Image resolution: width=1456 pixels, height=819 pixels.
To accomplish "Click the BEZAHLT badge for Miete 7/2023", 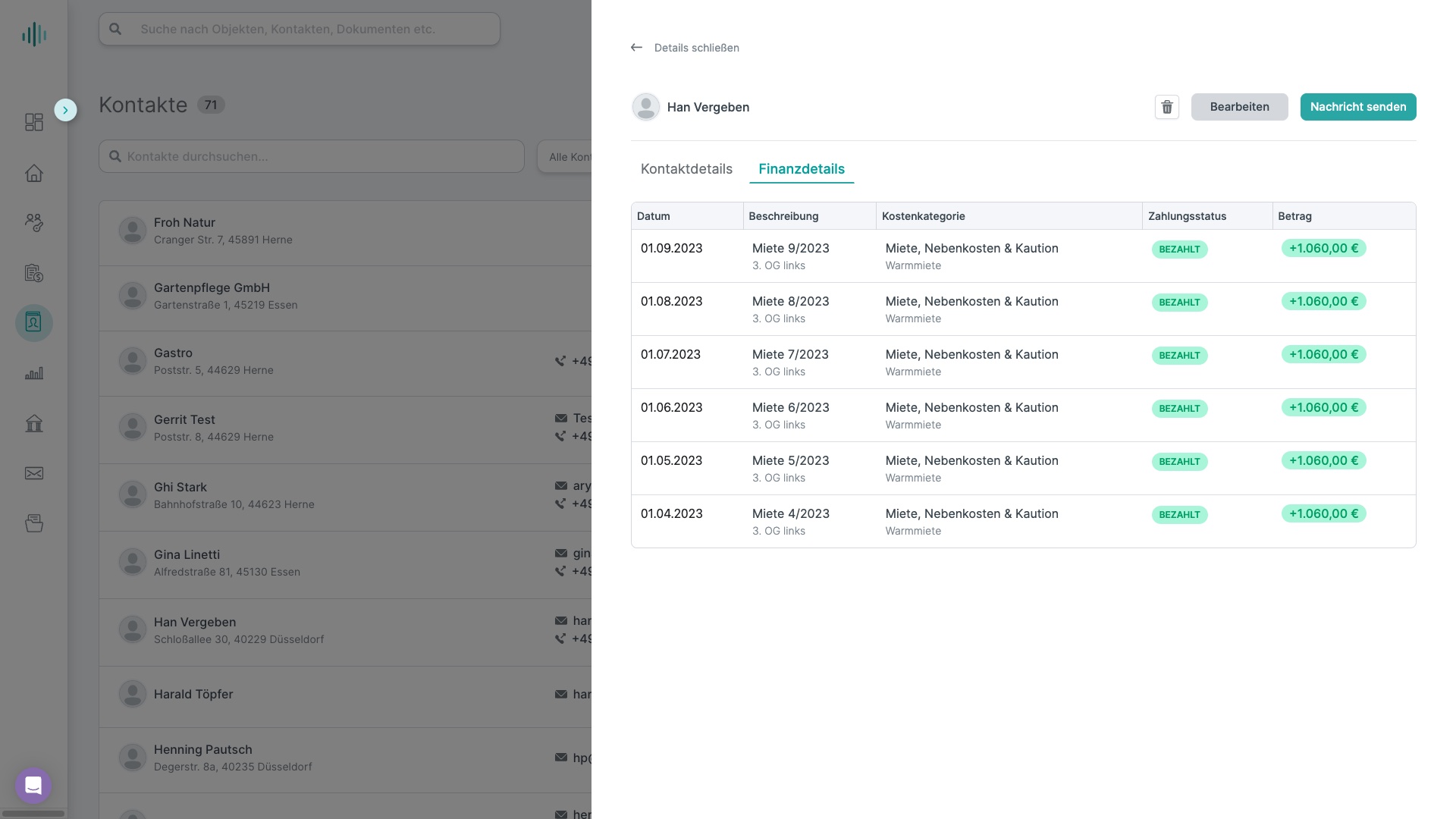I will (x=1179, y=356).
